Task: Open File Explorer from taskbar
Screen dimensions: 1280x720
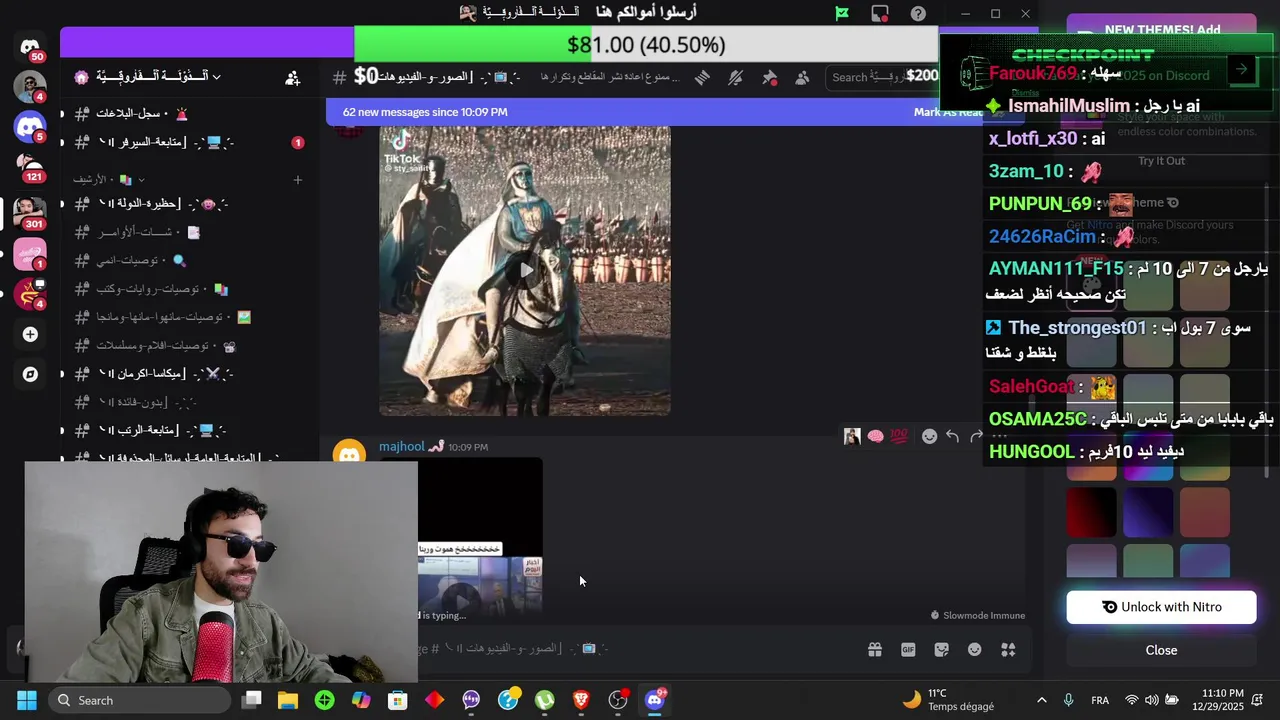Action: pos(288,700)
